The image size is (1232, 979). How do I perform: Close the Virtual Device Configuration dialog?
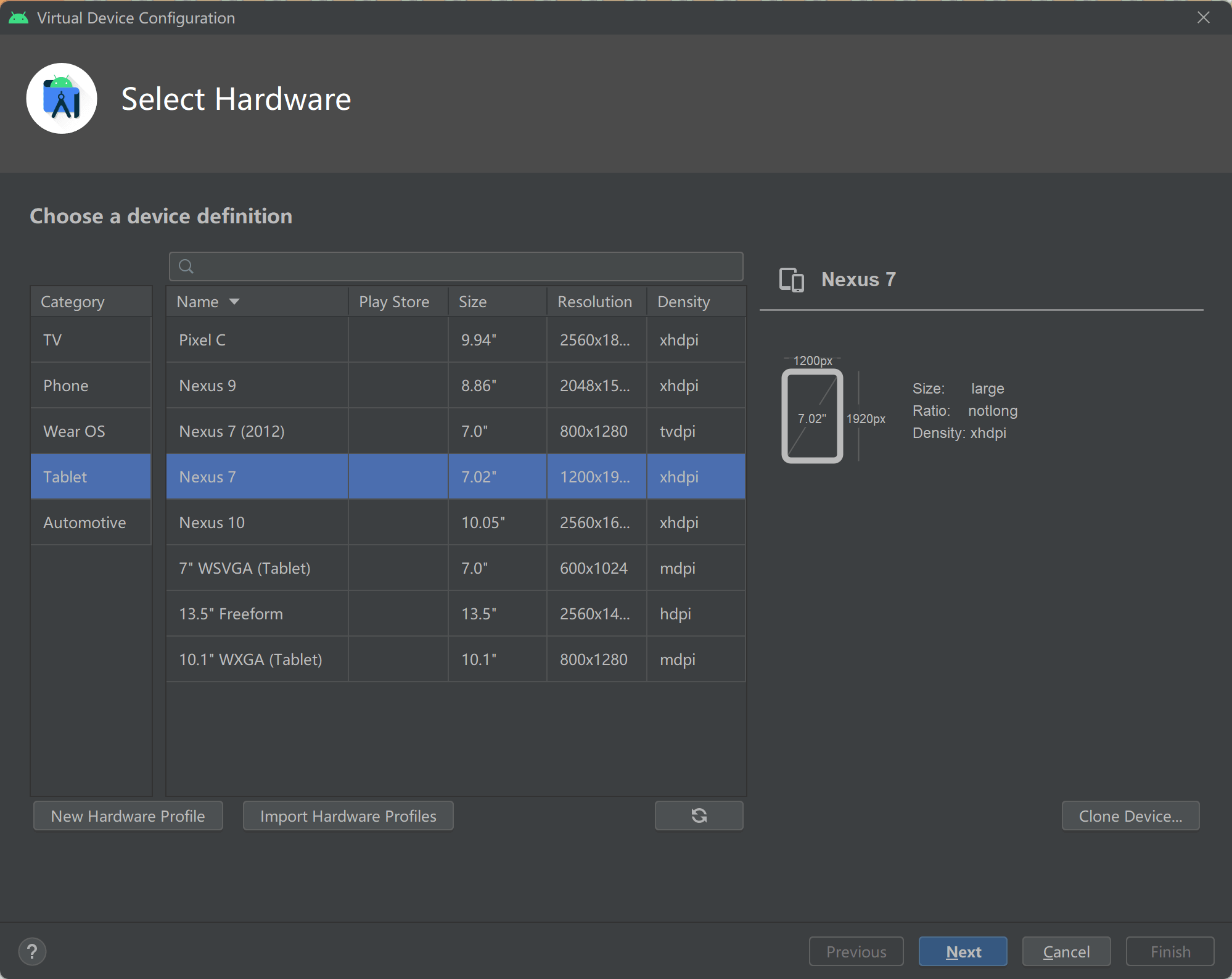[x=1203, y=18]
